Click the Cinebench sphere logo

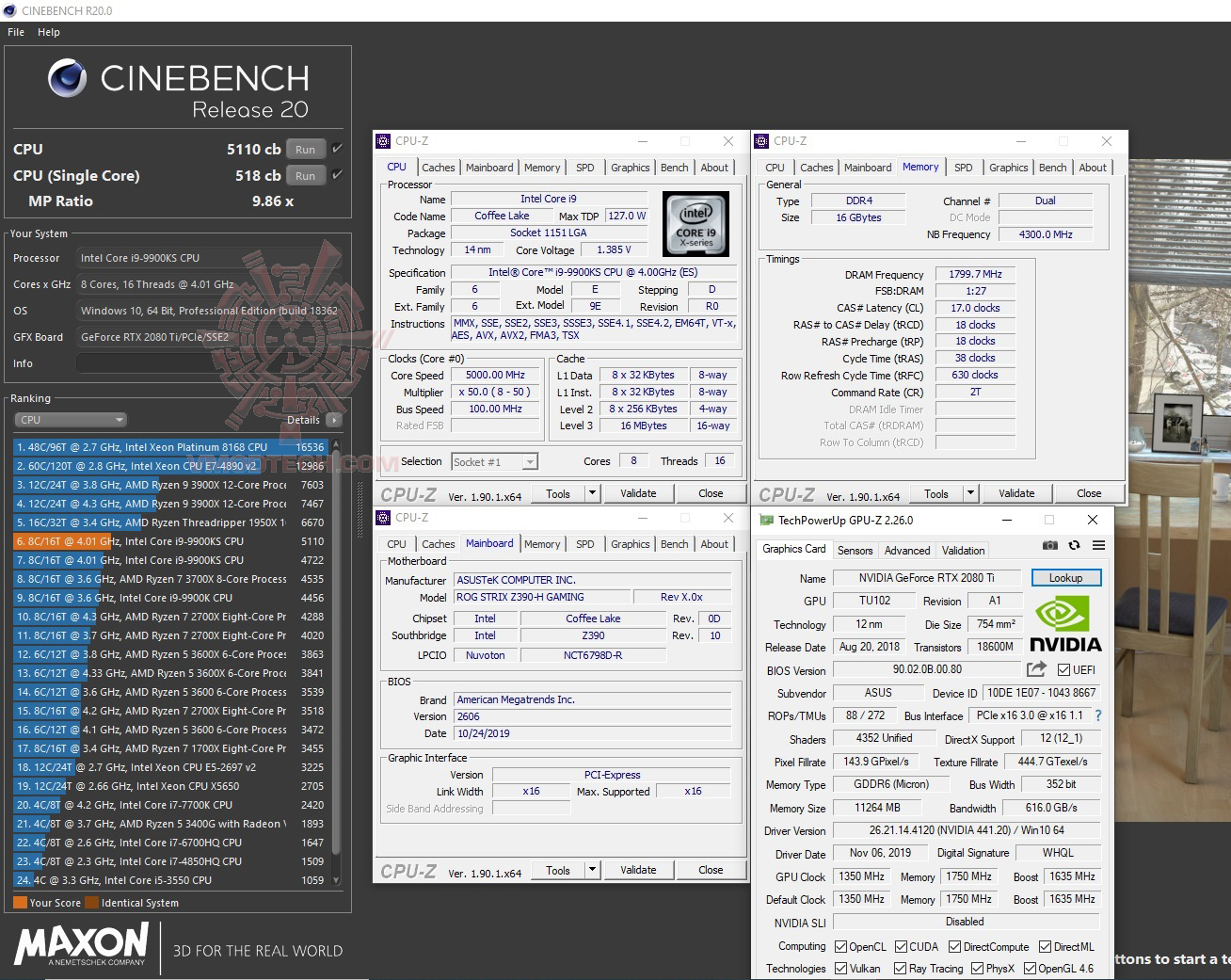67,78
